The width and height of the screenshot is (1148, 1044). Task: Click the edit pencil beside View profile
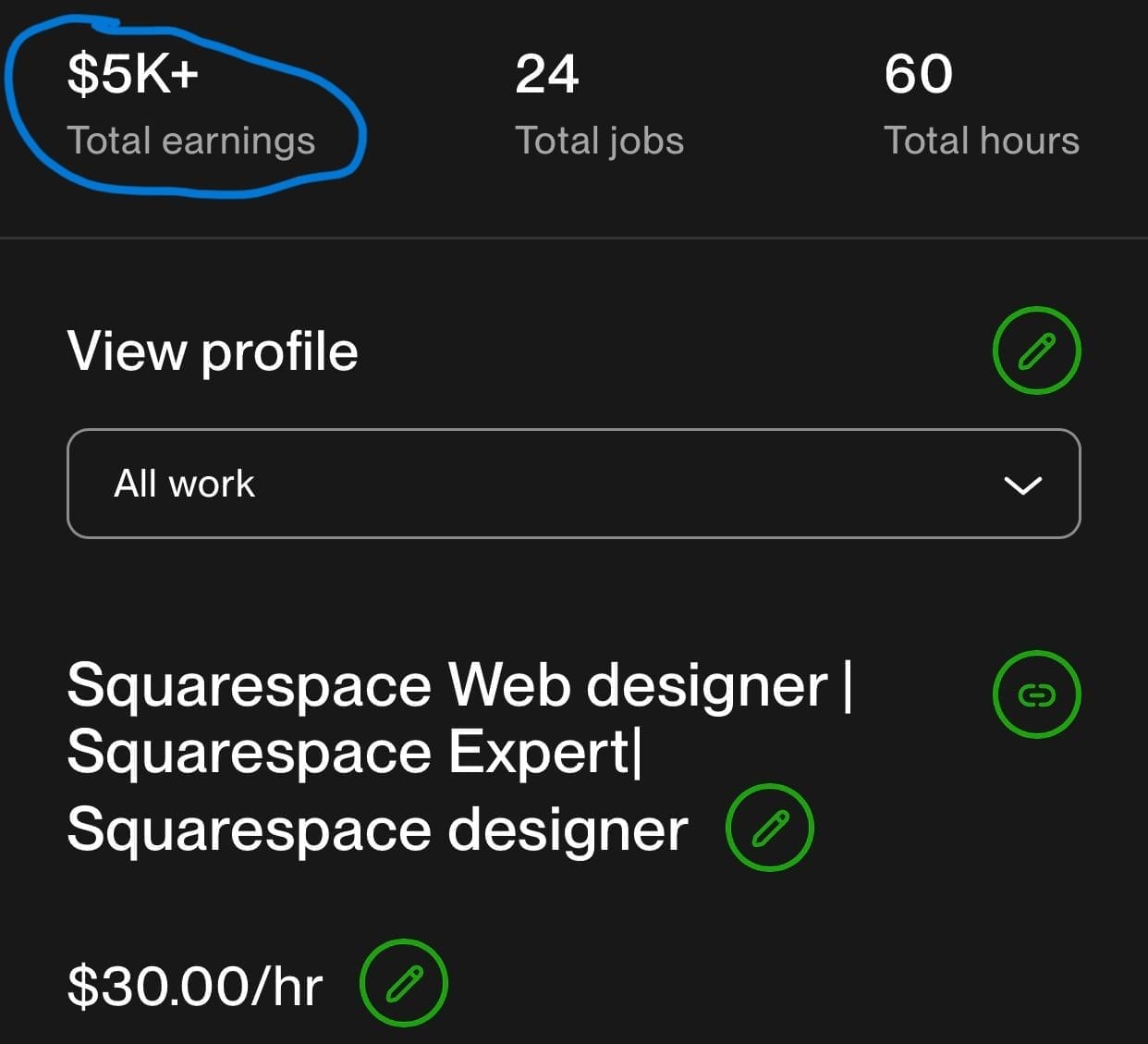point(1036,350)
